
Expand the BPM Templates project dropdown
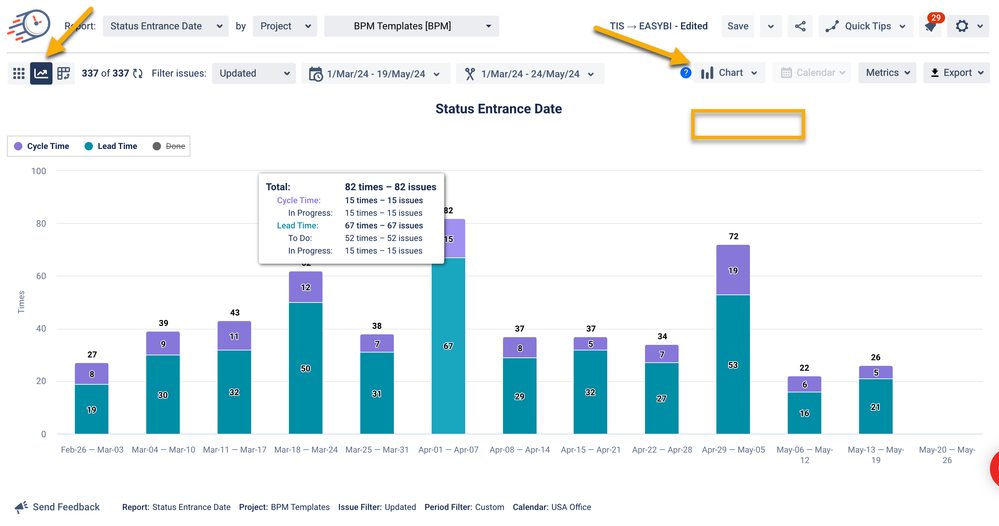point(411,26)
